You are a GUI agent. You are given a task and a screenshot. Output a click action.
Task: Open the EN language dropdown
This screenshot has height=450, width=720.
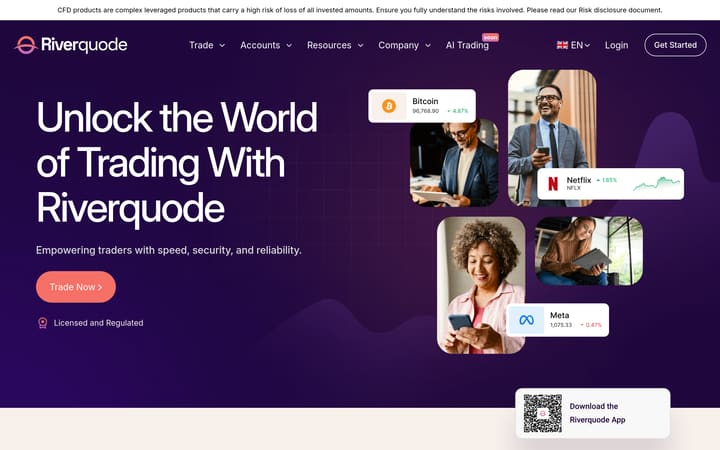[580, 45]
